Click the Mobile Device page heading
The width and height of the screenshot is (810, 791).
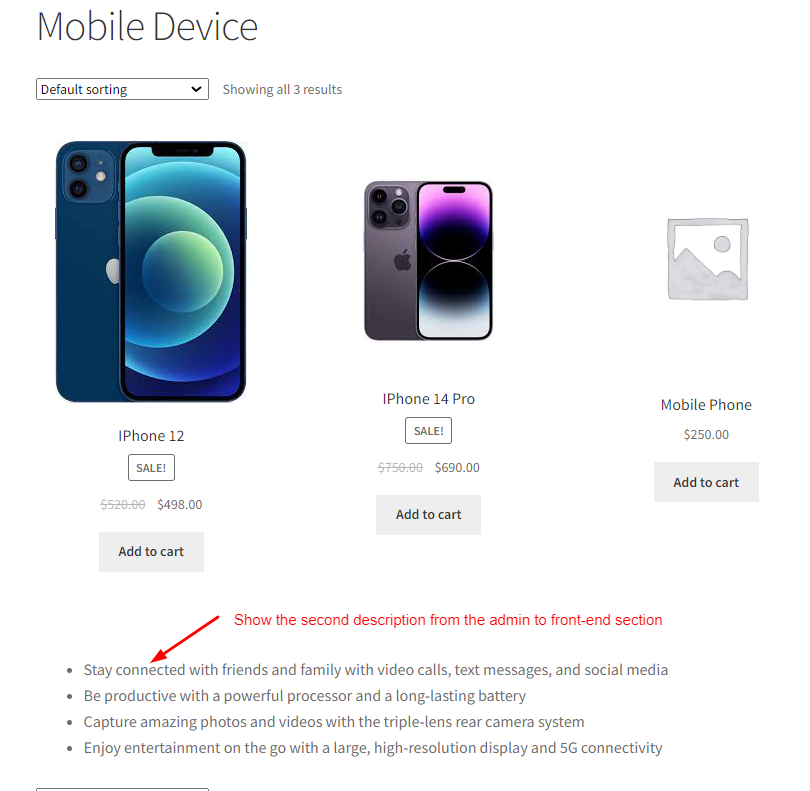[x=147, y=26]
